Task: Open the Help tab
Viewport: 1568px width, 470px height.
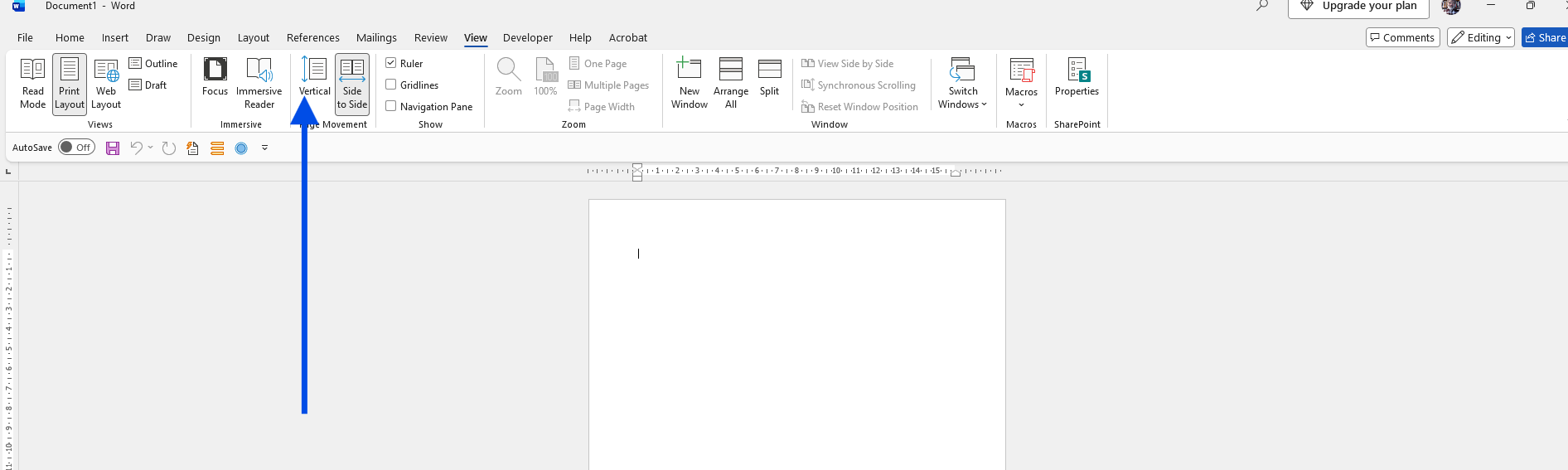Action: tap(580, 37)
